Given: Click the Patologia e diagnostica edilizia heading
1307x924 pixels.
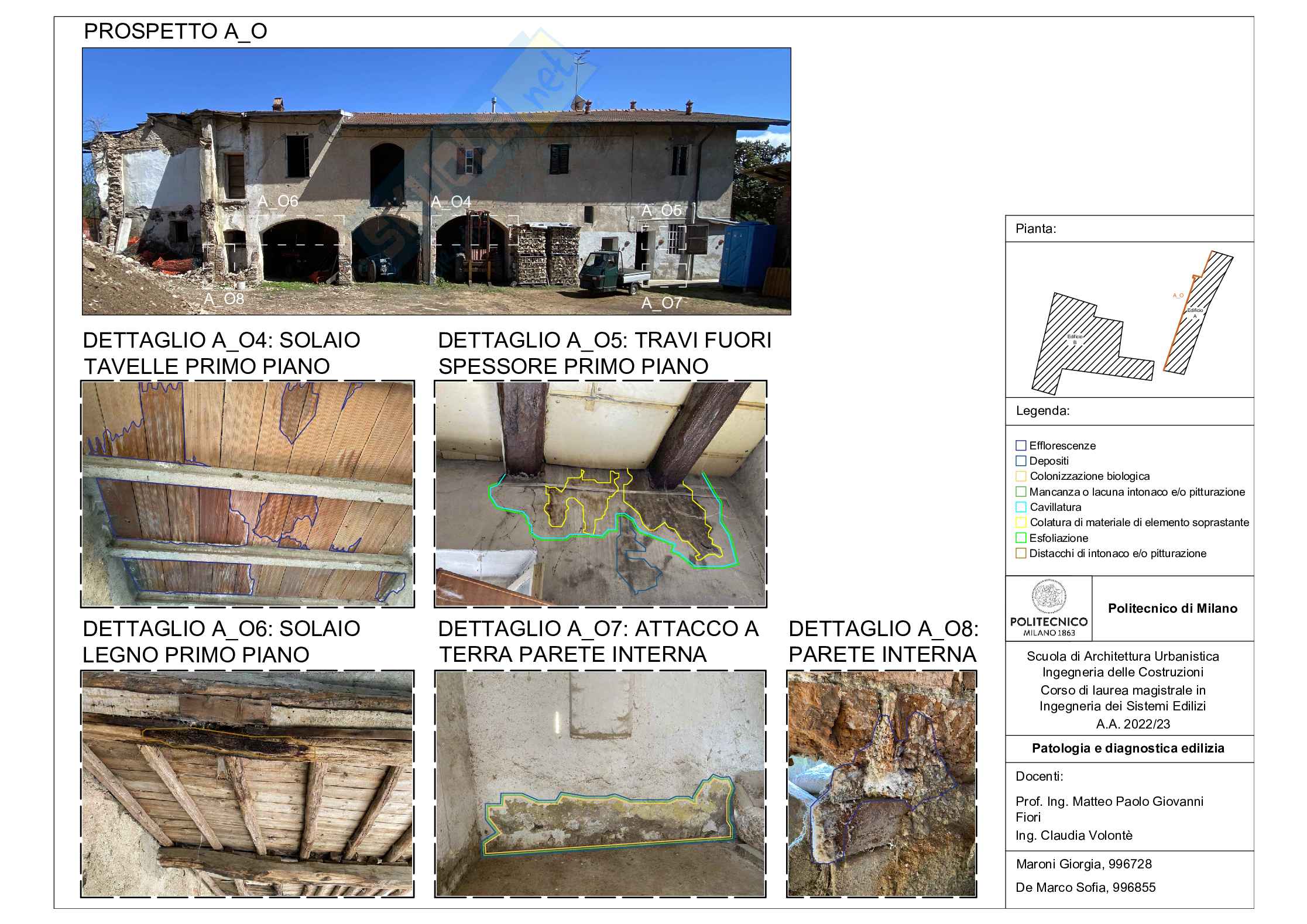Looking at the screenshot, I should coord(1127,748).
